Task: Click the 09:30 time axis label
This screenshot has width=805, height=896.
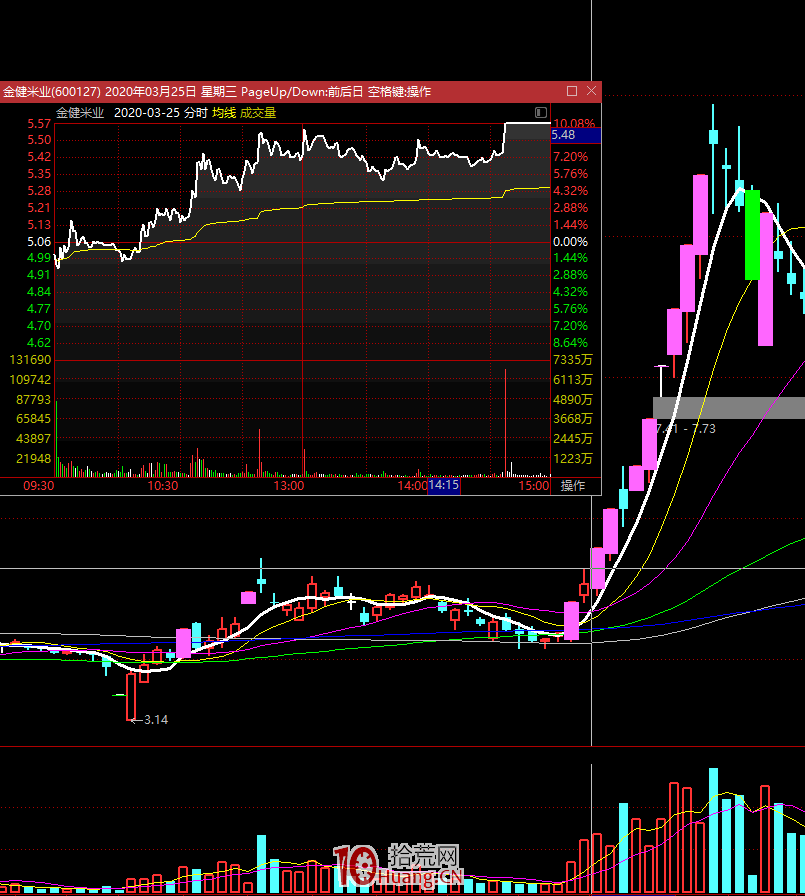Action: click(39, 486)
